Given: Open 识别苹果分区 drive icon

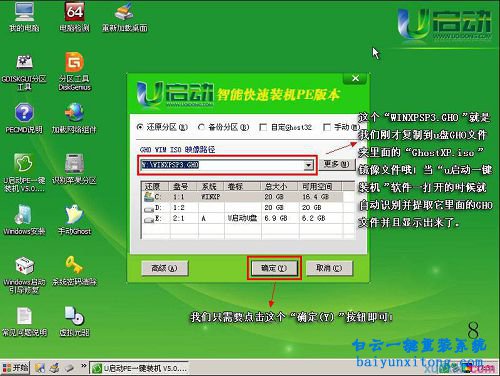Looking at the screenshot, I should [x=74, y=169].
